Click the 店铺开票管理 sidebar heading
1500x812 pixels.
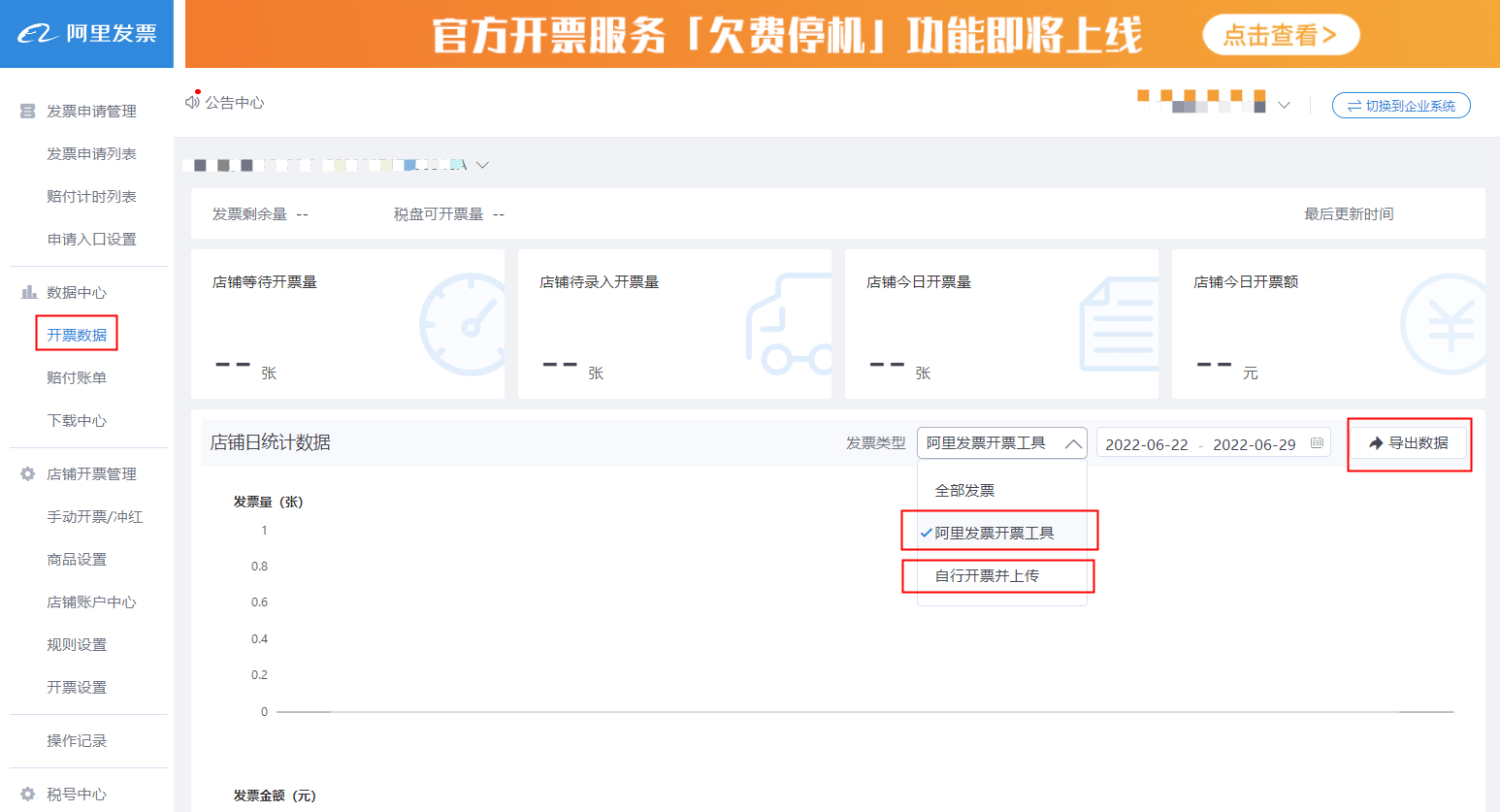91,474
